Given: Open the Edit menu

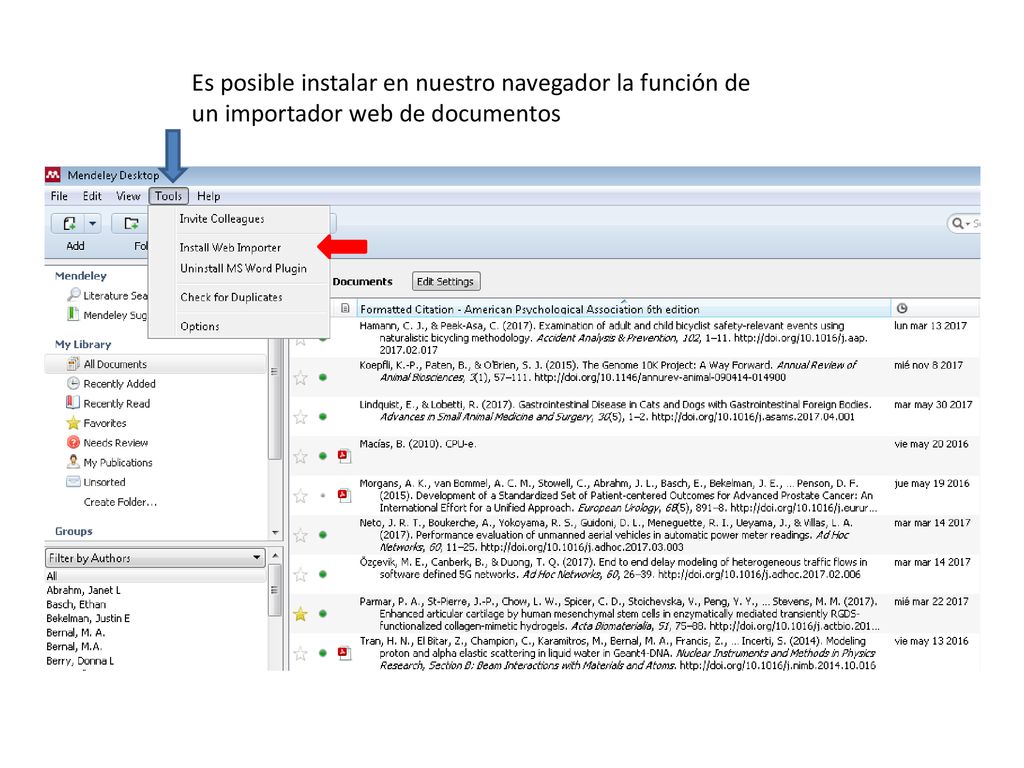Looking at the screenshot, I should click(x=92, y=196).
